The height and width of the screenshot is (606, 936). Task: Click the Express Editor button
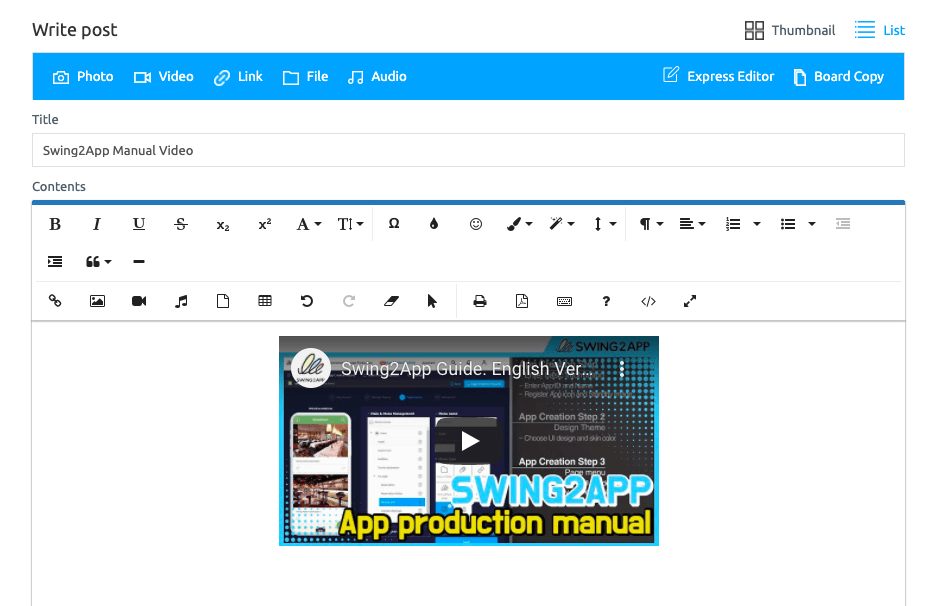(x=719, y=77)
